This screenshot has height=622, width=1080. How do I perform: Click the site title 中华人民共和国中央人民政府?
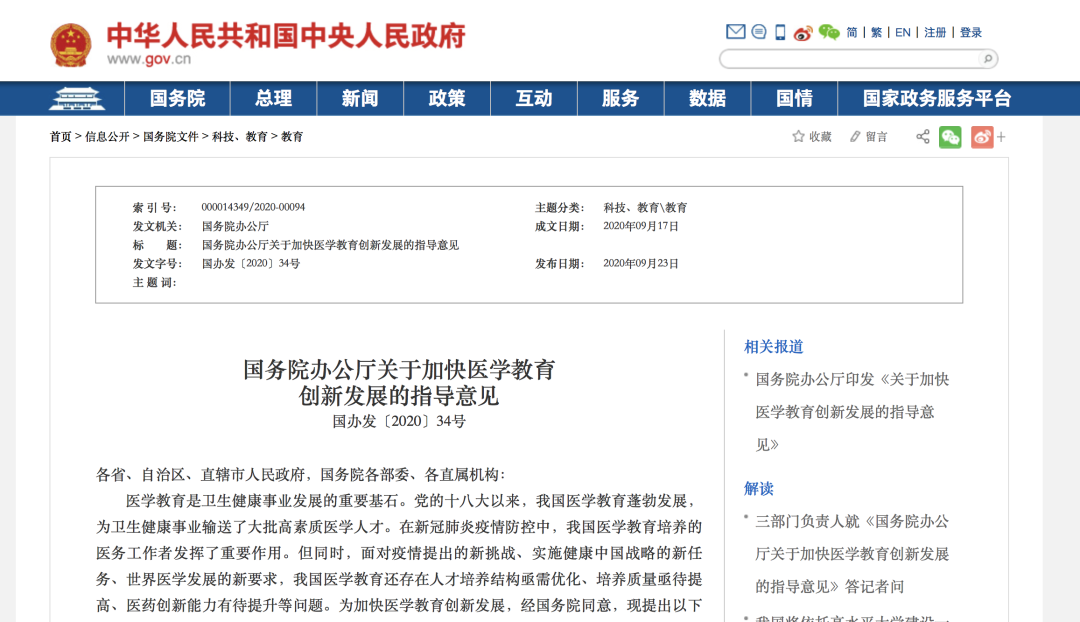click(286, 36)
